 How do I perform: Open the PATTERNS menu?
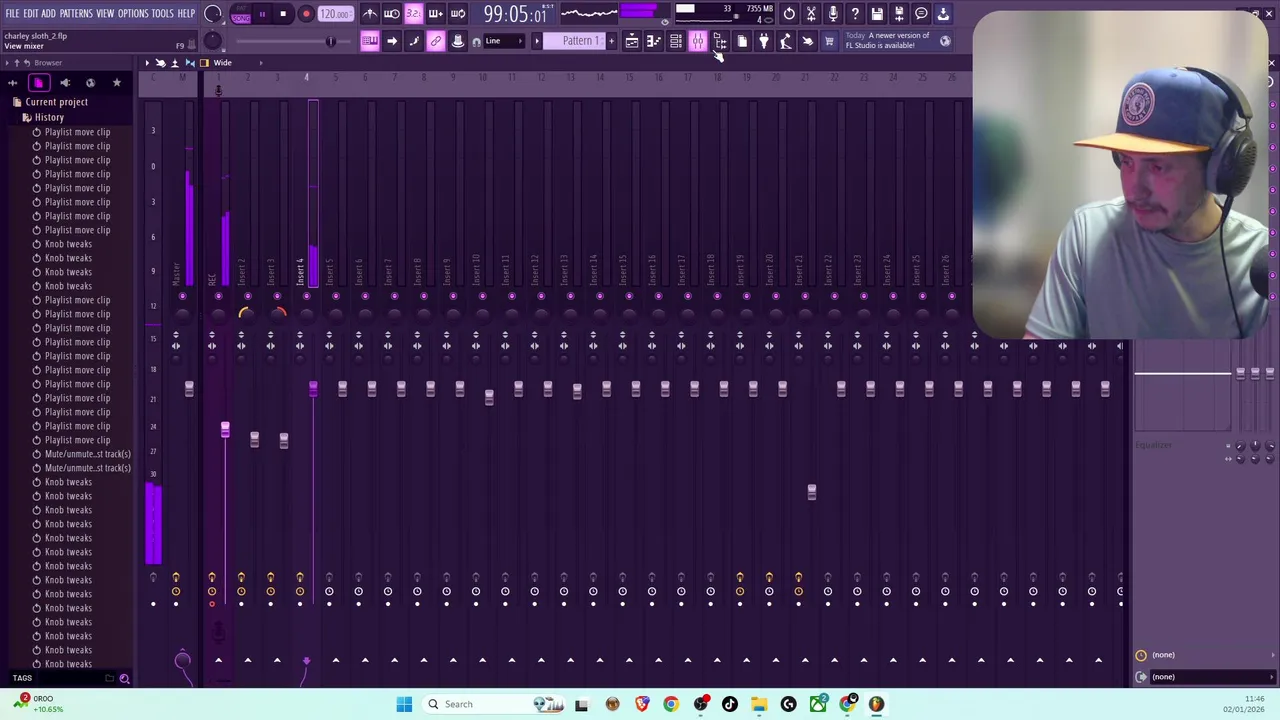(77, 13)
